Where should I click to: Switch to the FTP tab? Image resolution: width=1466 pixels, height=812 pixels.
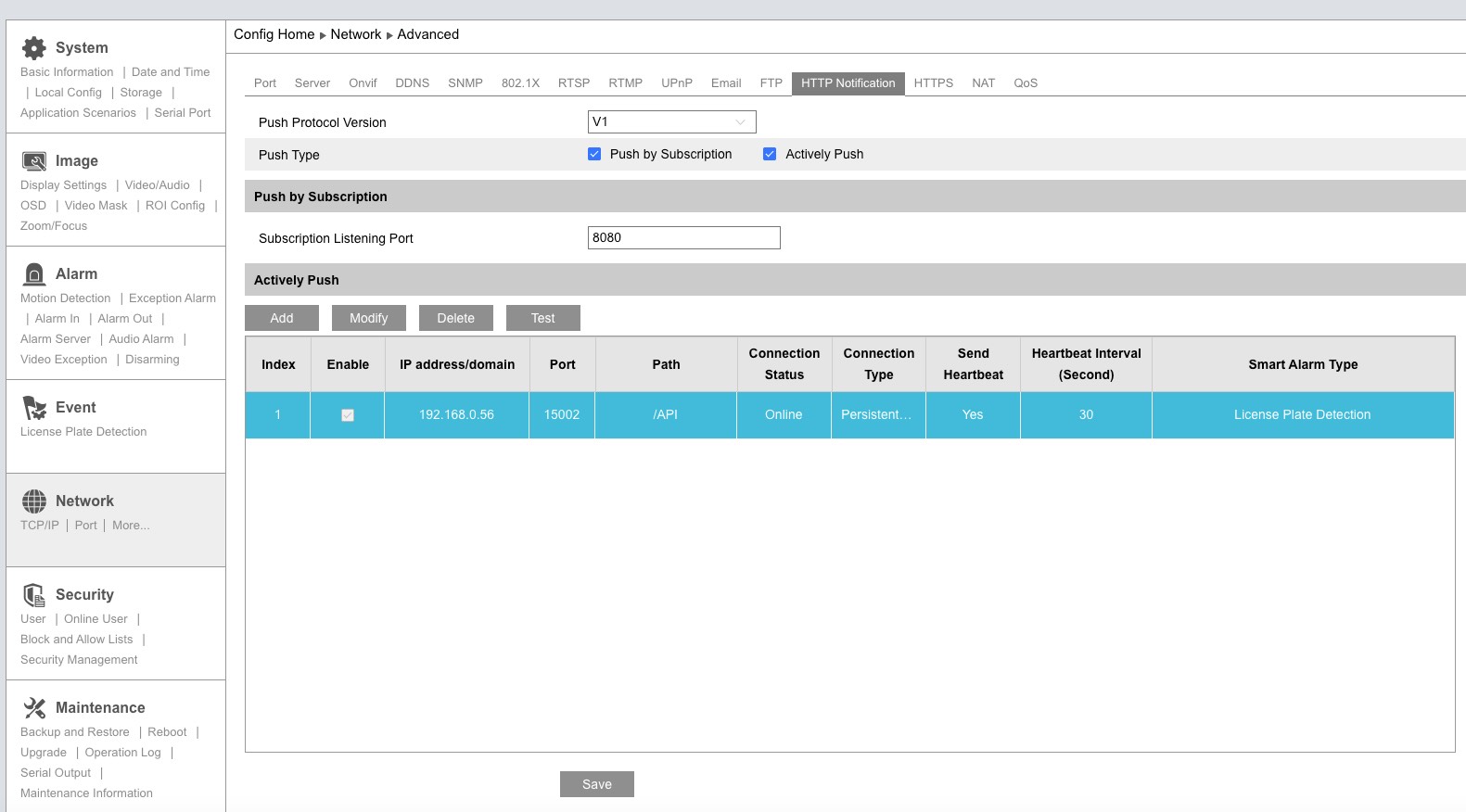[x=771, y=82]
